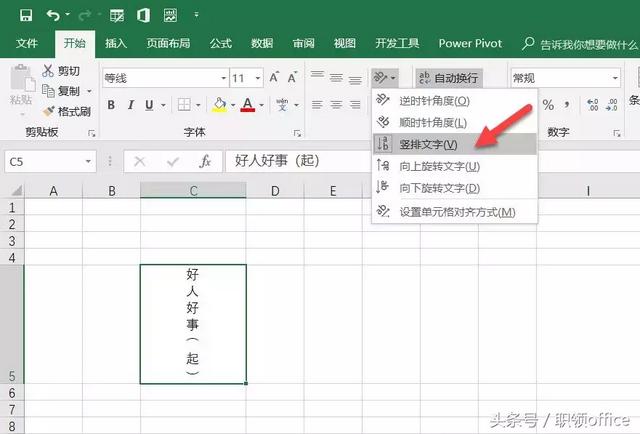Switch to 插入 Insert tab
Image resolution: width=640 pixels, height=434 pixels.
pyautogui.click(x=116, y=43)
